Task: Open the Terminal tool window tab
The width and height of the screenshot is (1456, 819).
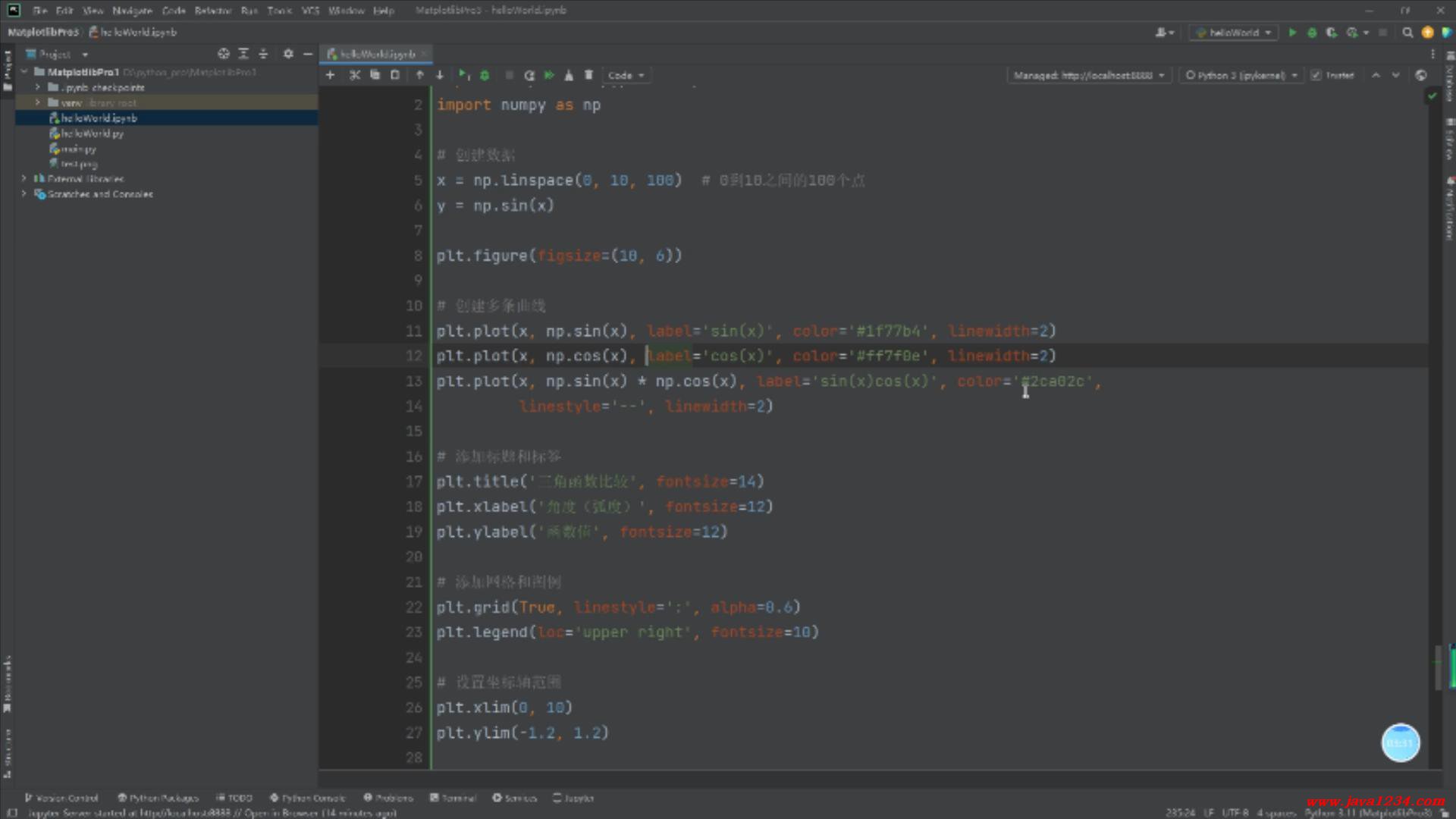Action: (x=453, y=798)
